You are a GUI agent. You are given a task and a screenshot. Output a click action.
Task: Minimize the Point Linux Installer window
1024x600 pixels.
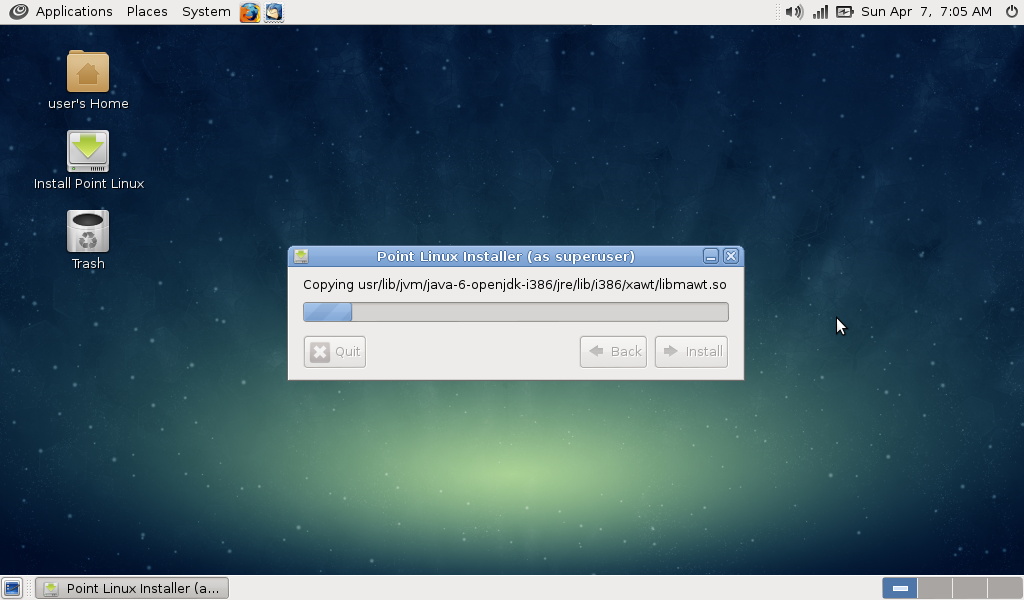711,257
